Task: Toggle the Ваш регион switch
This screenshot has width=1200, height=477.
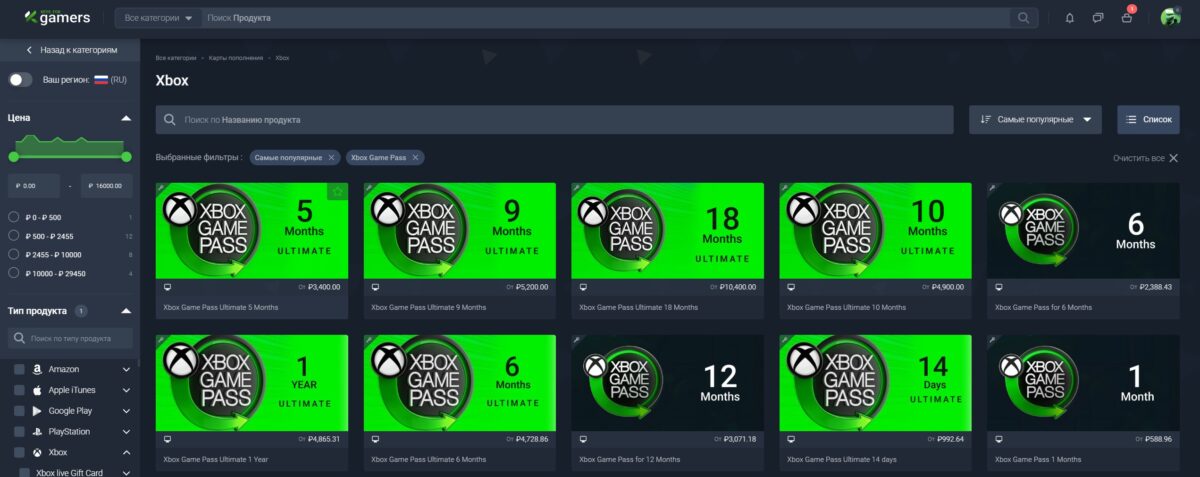Action: tap(21, 79)
